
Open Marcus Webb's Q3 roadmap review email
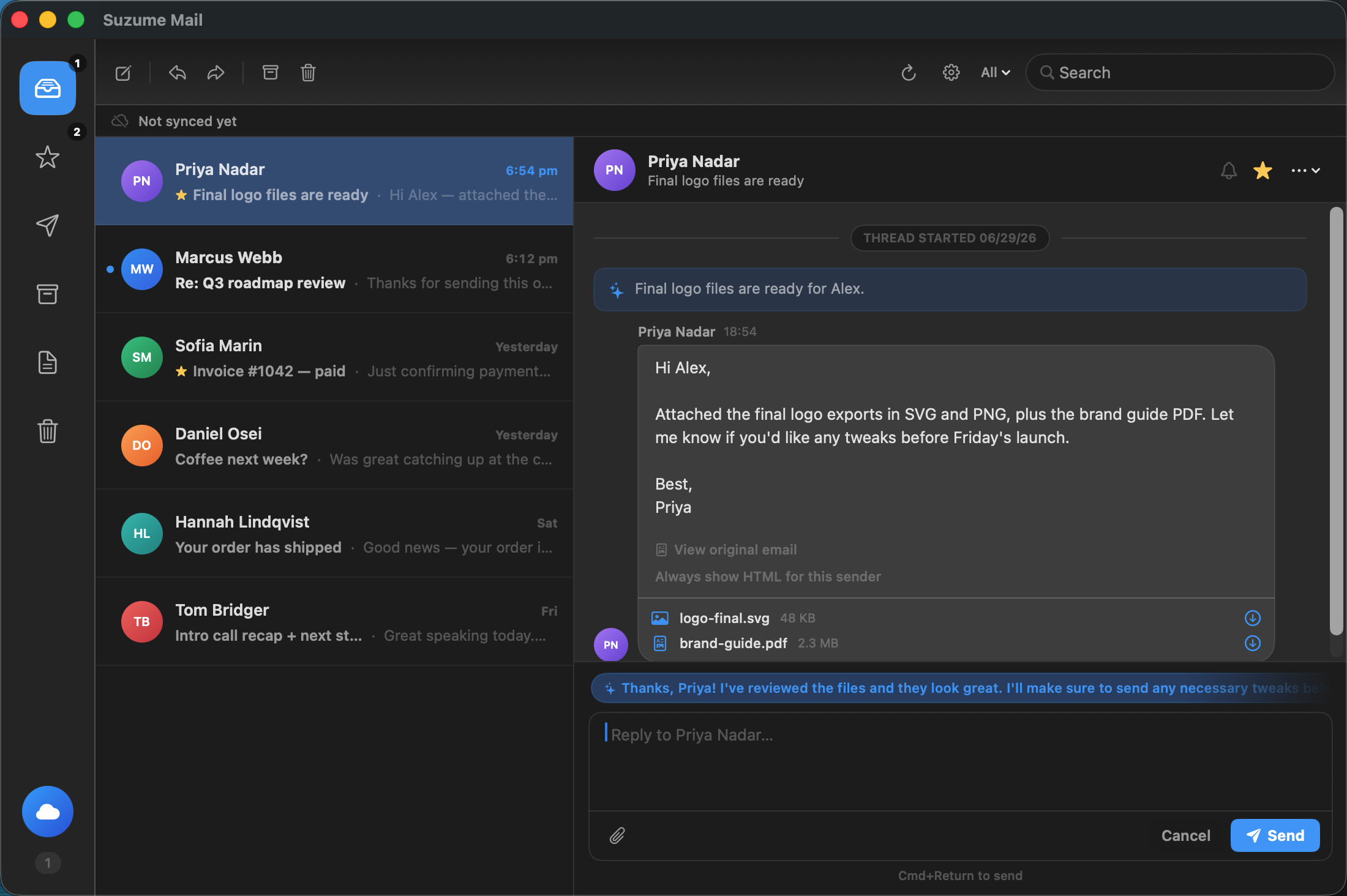[x=334, y=269]
